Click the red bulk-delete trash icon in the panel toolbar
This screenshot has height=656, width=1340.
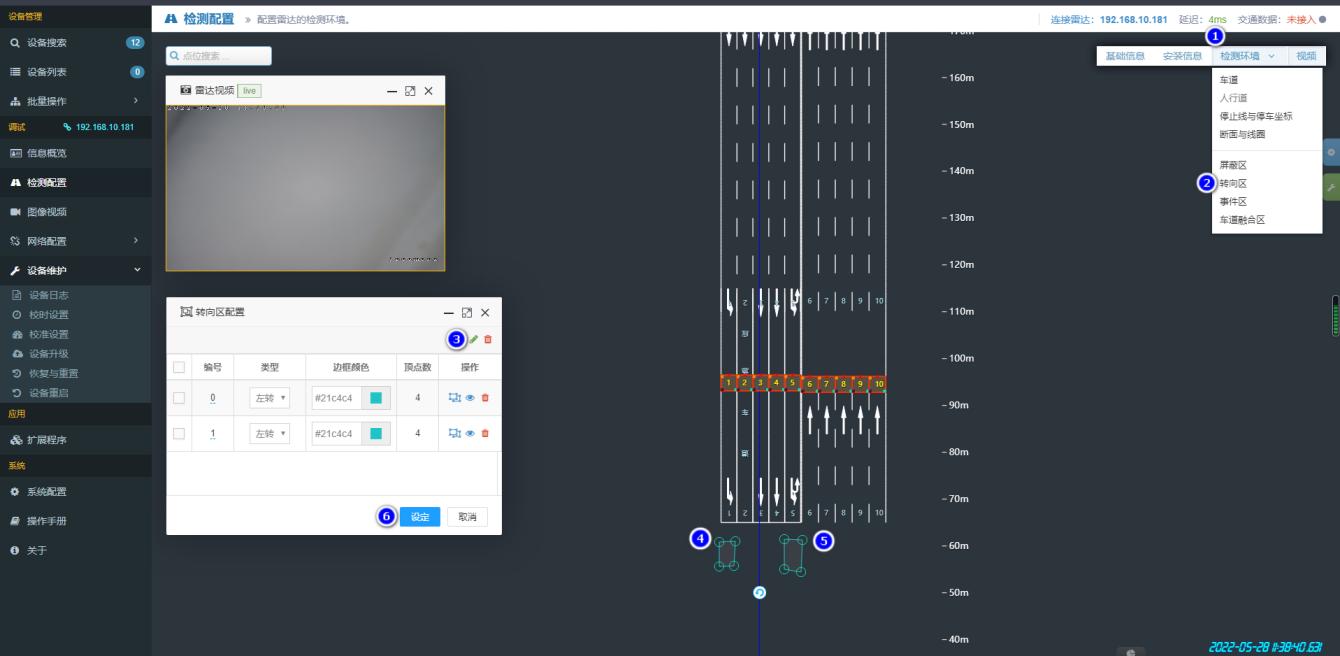pos(488,340)
